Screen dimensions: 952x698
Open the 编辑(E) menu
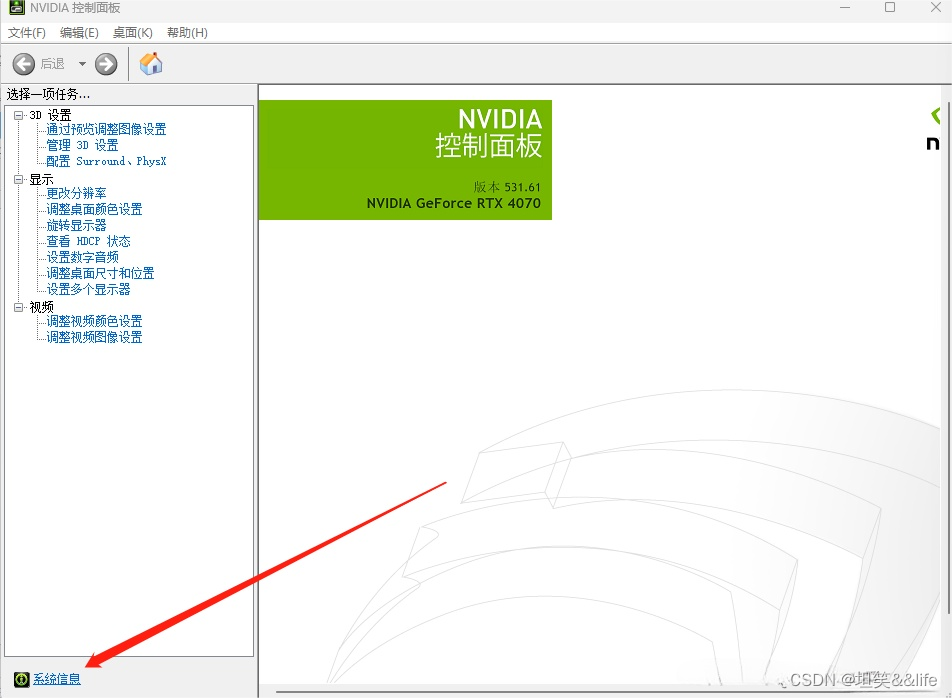pos(79,33)
